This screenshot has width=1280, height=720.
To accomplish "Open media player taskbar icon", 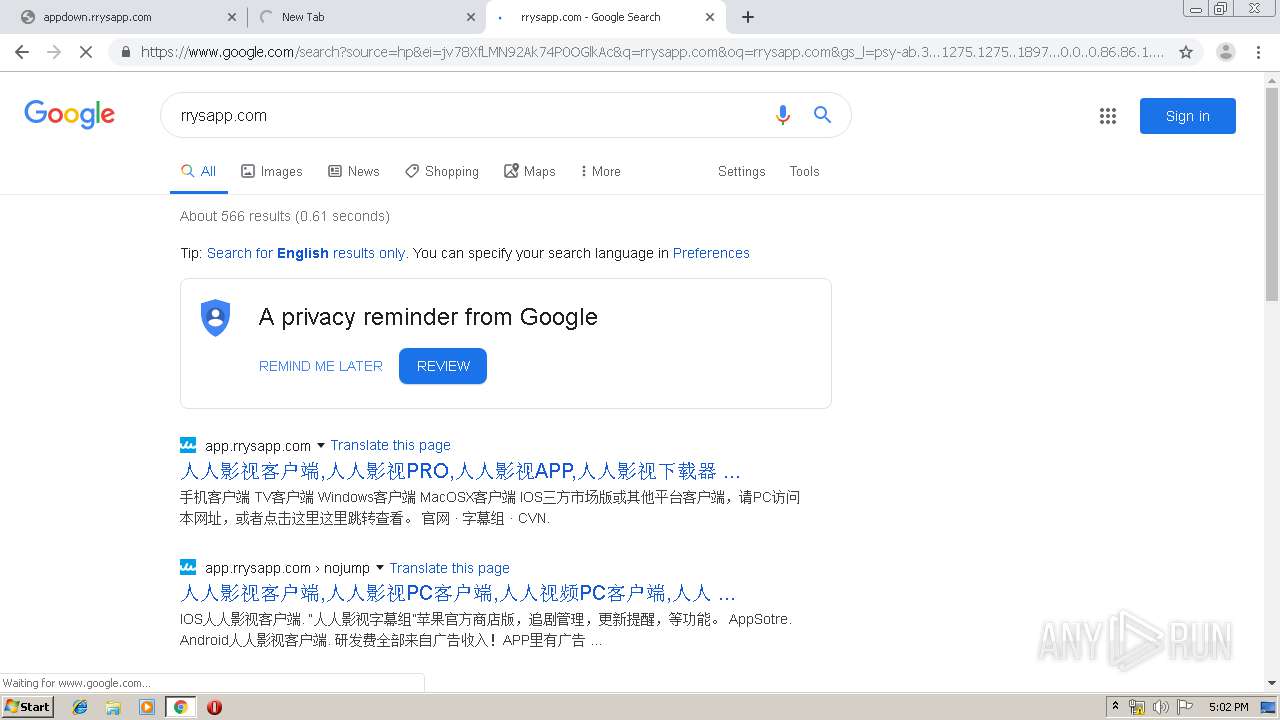I will coord(147,707).
